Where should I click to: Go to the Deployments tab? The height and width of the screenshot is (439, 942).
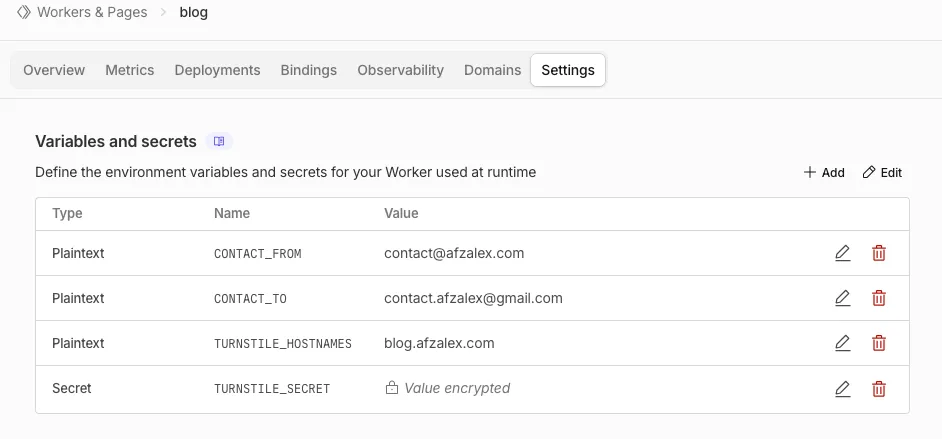tap(217, 70)
